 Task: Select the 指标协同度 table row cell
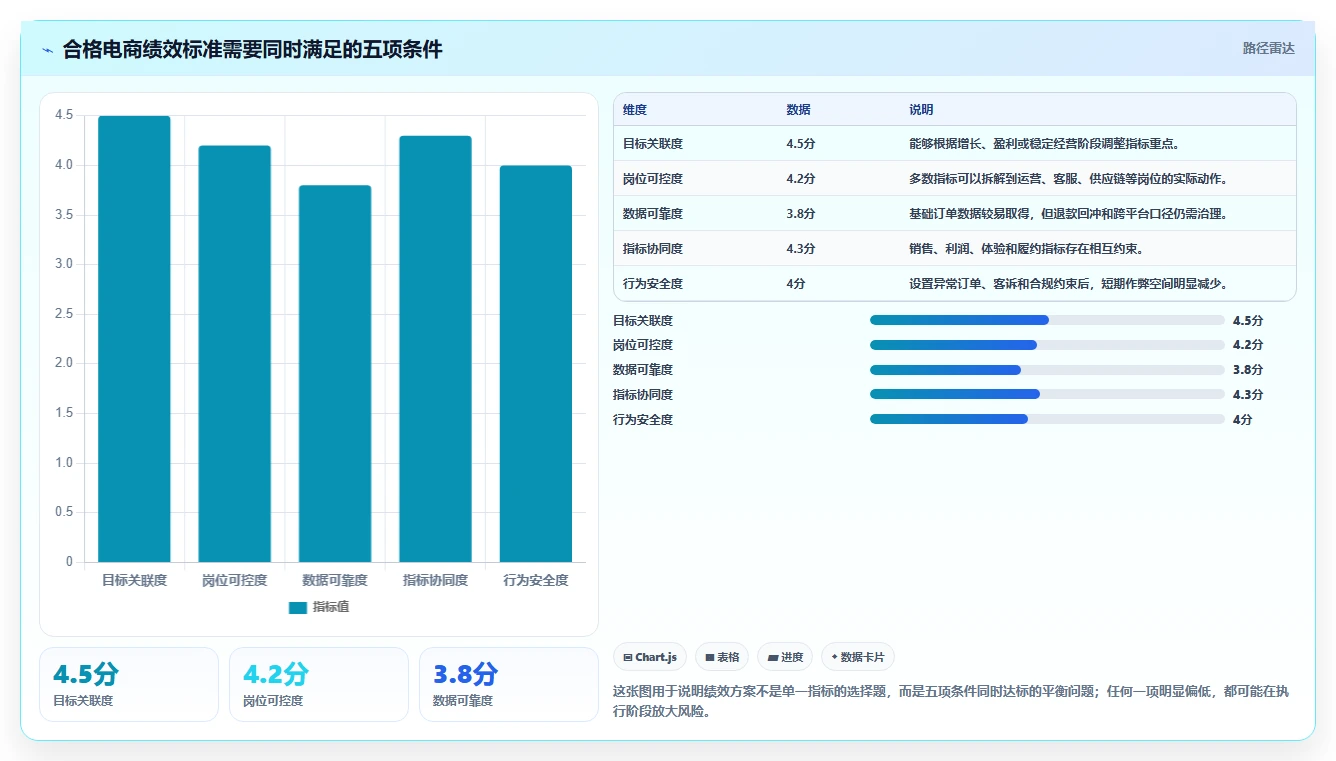653,249
